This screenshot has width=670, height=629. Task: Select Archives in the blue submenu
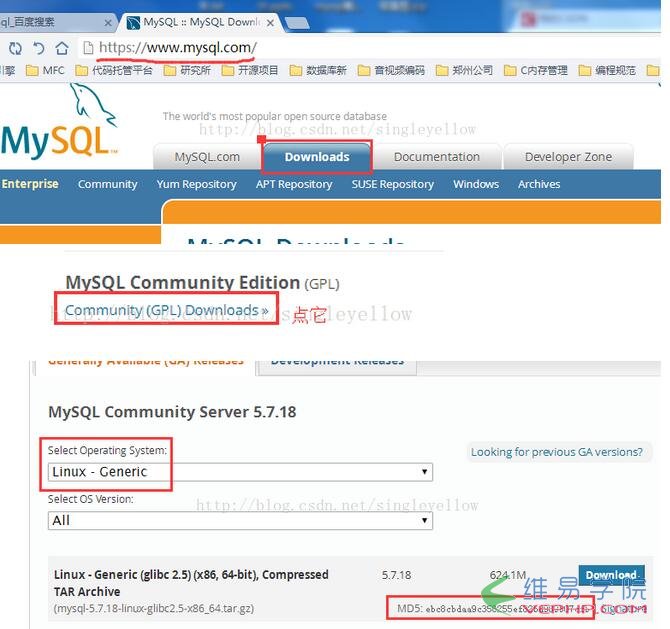pyautogui.click(x=539, y=184)
